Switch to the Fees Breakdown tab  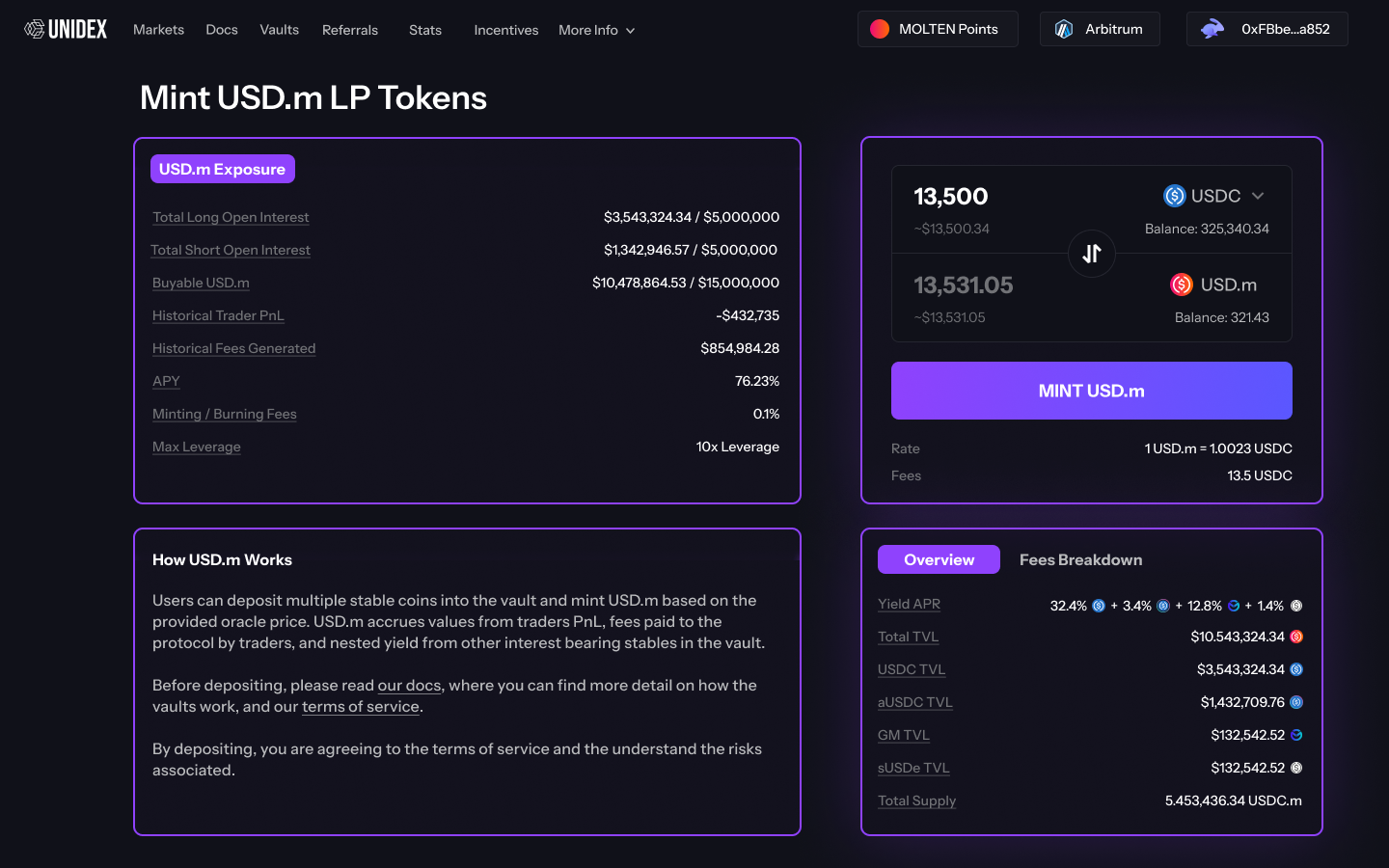(x=1080, y=559)
